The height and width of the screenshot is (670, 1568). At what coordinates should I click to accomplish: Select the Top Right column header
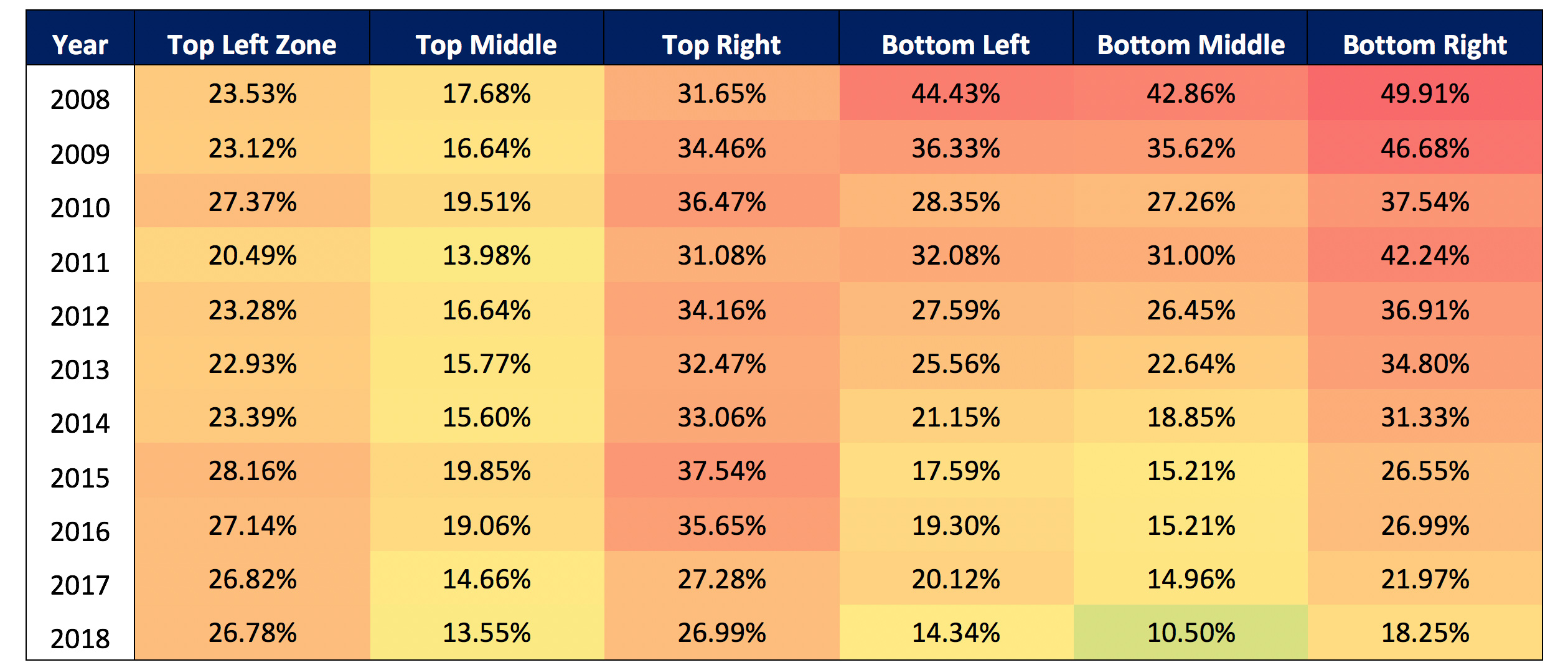tap(721, 45)
